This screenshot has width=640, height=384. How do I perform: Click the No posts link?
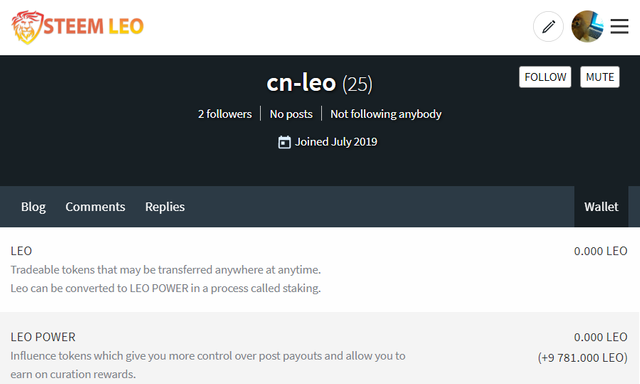point(291,114)
